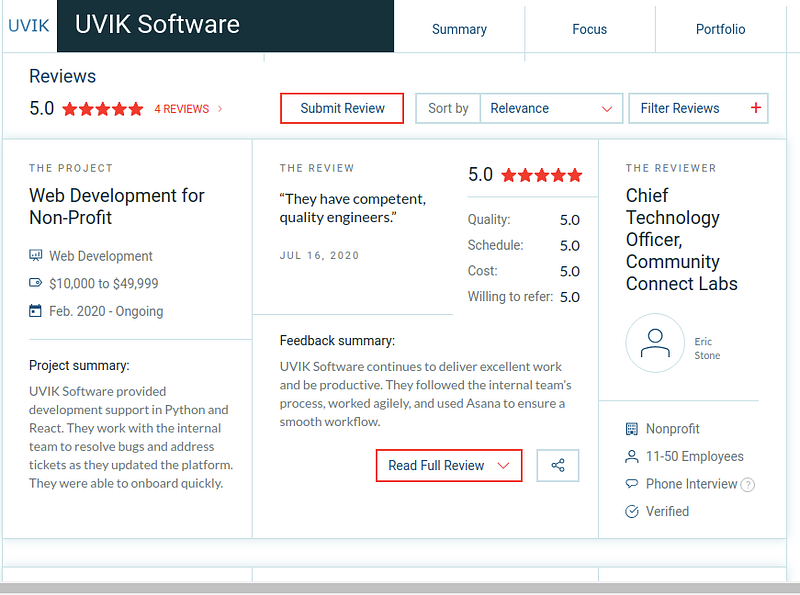Expand Read Full Review
The height and width of the screenshot is (595, 800).
click(x=449, y=466)
